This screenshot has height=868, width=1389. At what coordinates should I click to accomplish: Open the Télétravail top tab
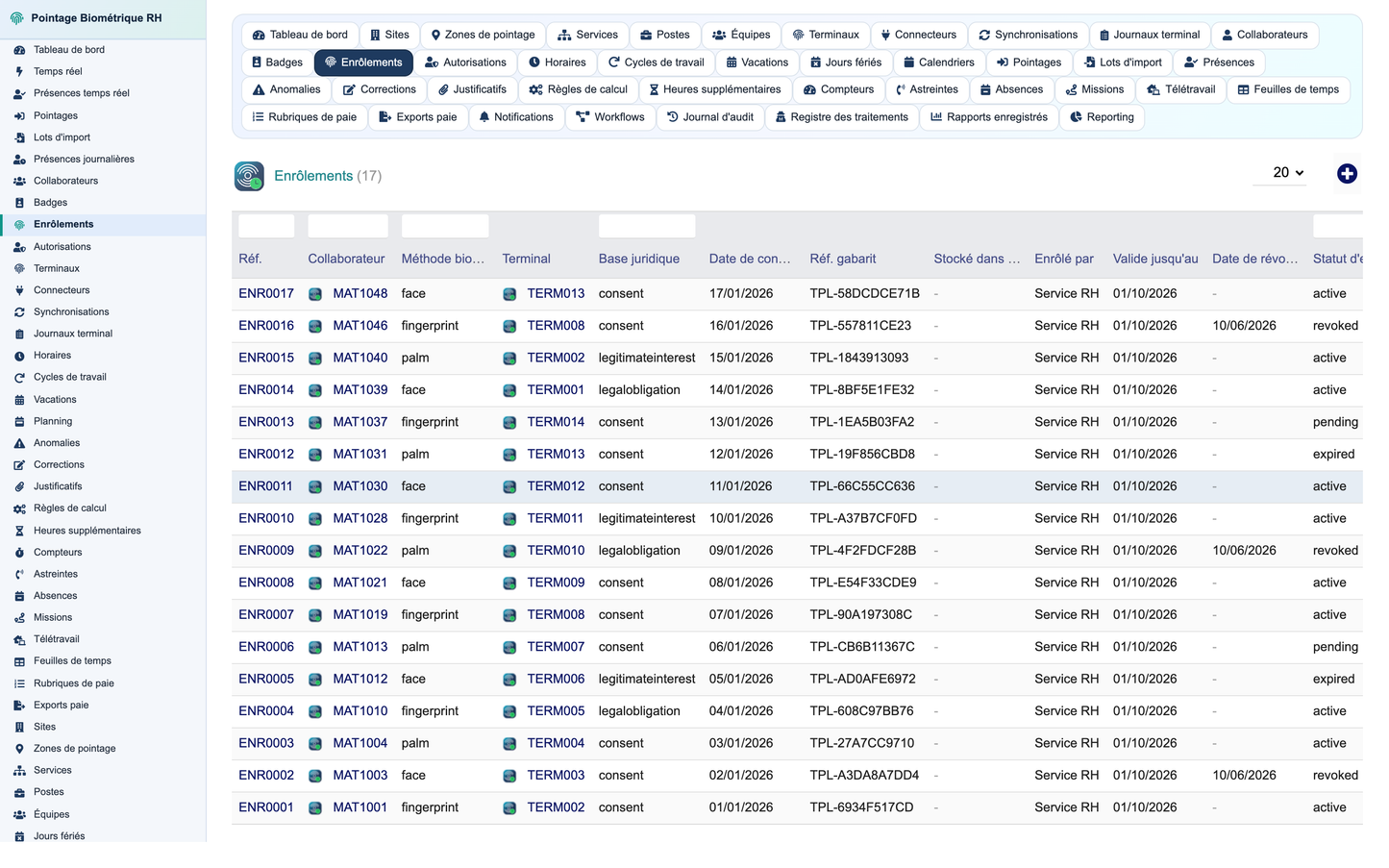click(1180, 89)
